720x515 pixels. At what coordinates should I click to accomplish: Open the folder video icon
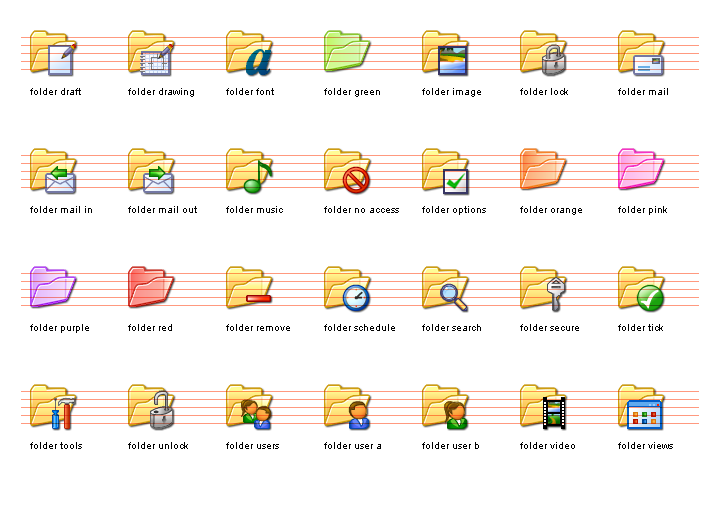[543, 407]
